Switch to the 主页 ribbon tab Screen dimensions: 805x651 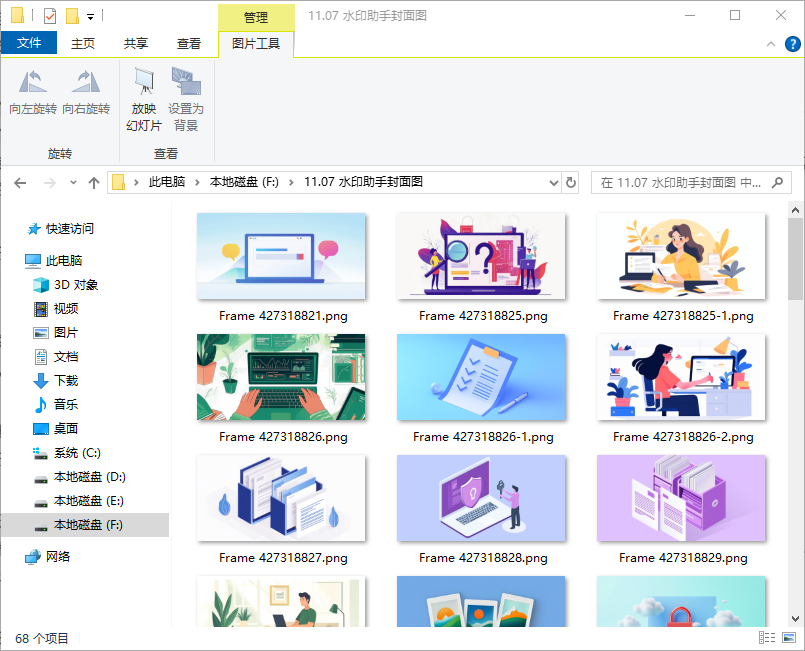[83, 44]
